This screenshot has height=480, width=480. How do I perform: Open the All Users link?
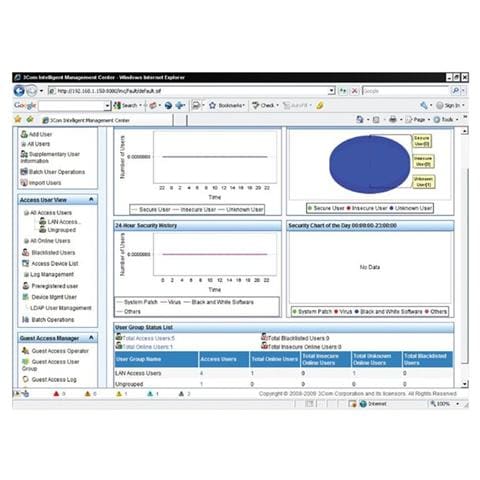click(39, 144)
